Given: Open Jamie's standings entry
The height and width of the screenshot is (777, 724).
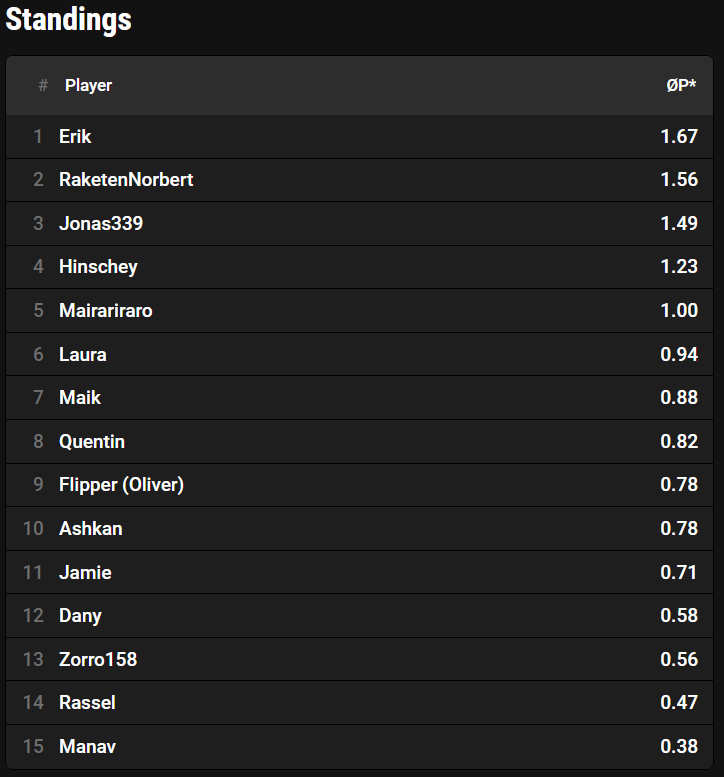Looking at the screenshot, I should point(85,572).
